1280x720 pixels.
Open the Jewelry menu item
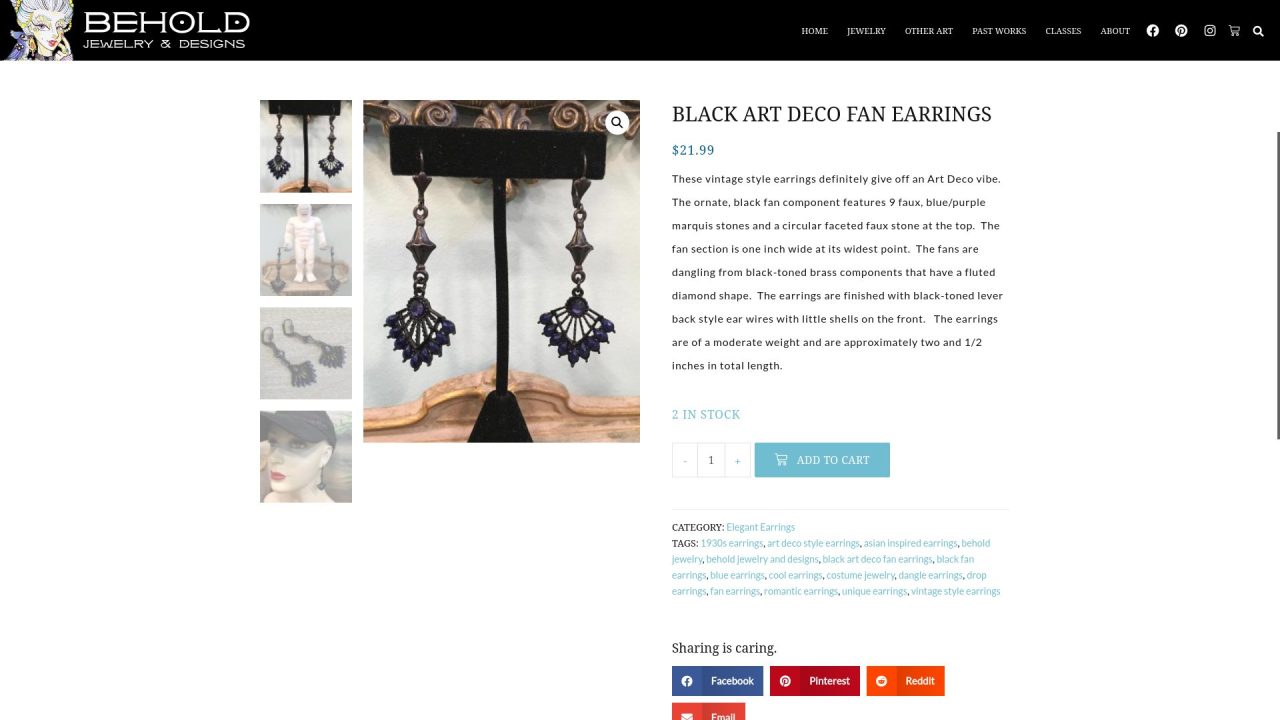866,31
